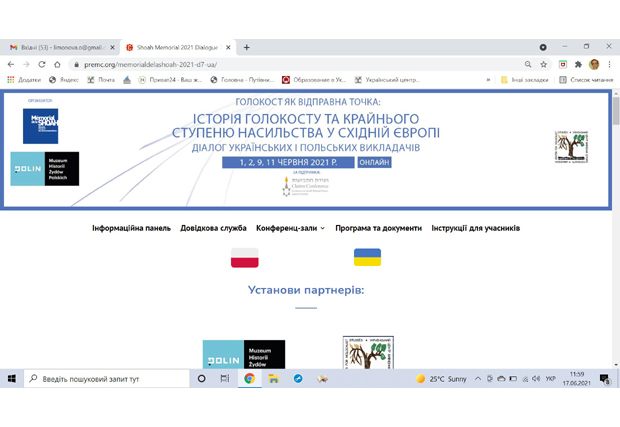Viewport: 620px width, 427px height.
Task: Click the browser back arrow
Action: point(11,64)
